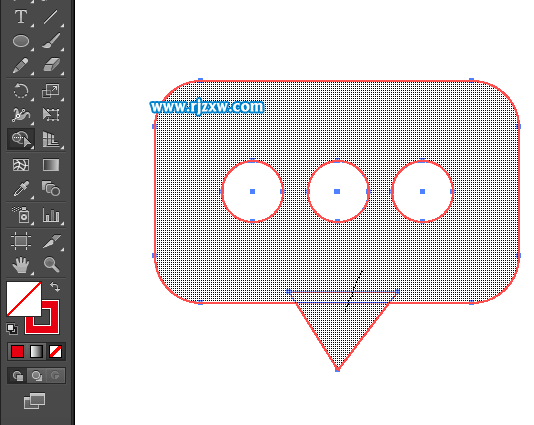Select the Hand tool
Image resolution: width=534 pixels, height=425 pixels.
[21, 265]
